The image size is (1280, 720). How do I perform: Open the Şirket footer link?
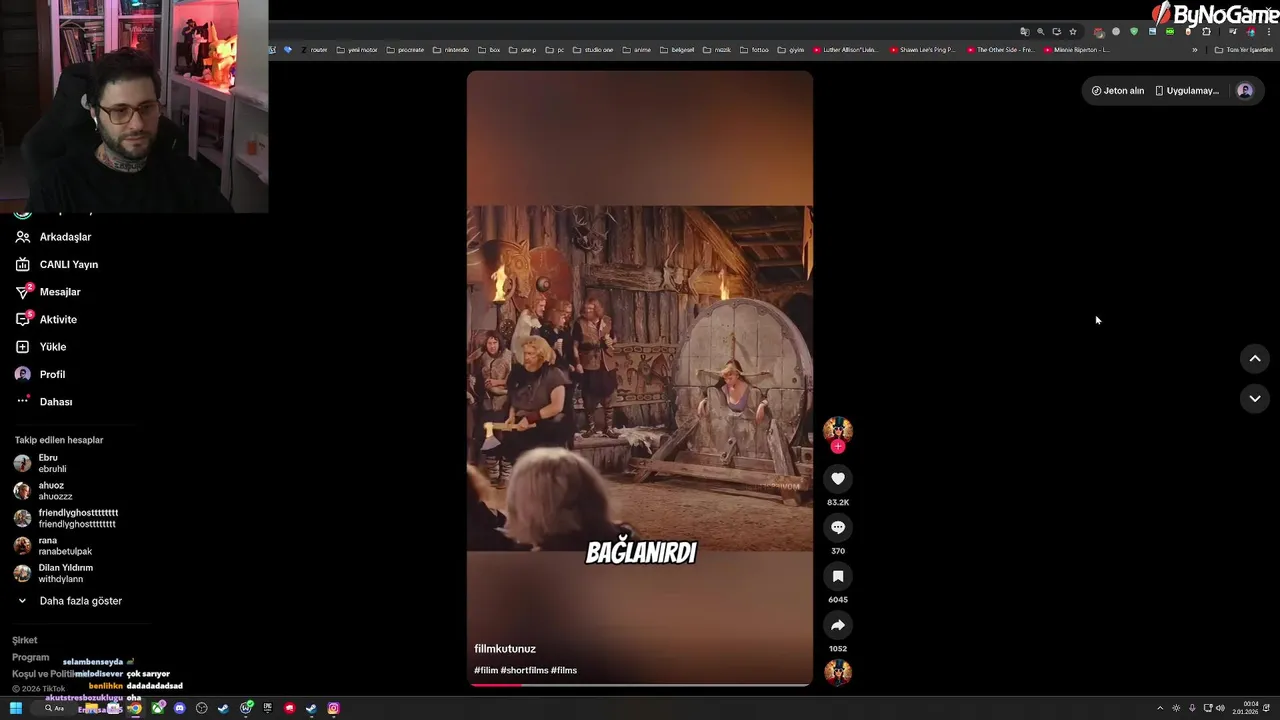pyautogui.click(x=25, y=640)
